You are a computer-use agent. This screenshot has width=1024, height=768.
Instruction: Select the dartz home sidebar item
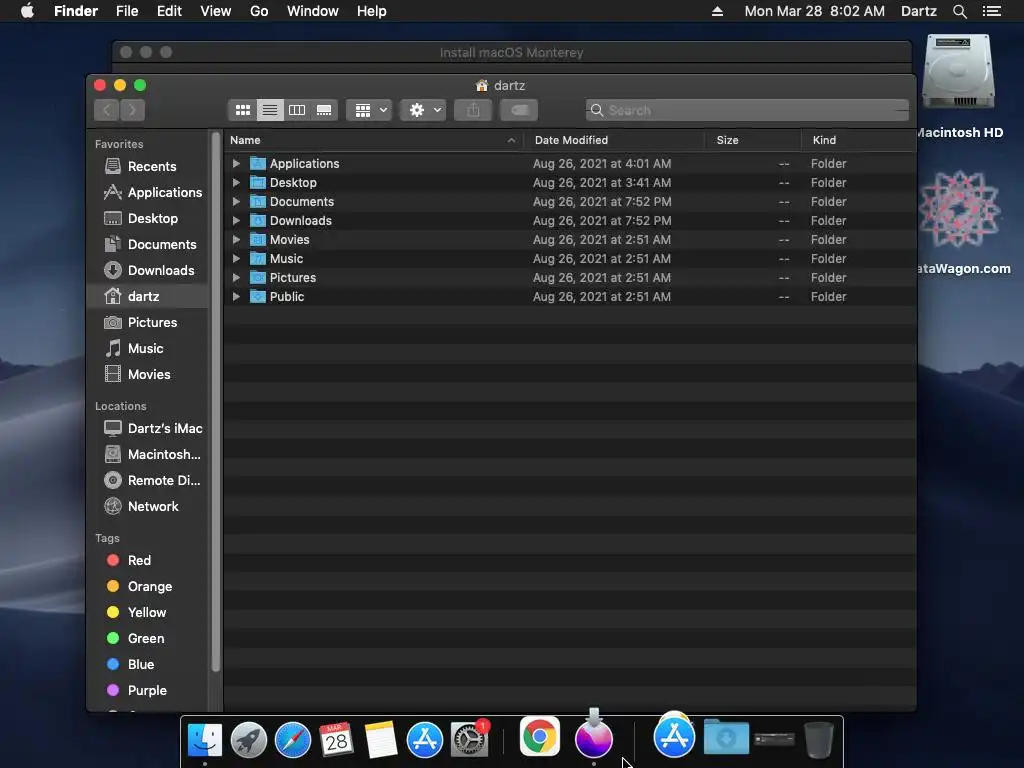point(149,296)
